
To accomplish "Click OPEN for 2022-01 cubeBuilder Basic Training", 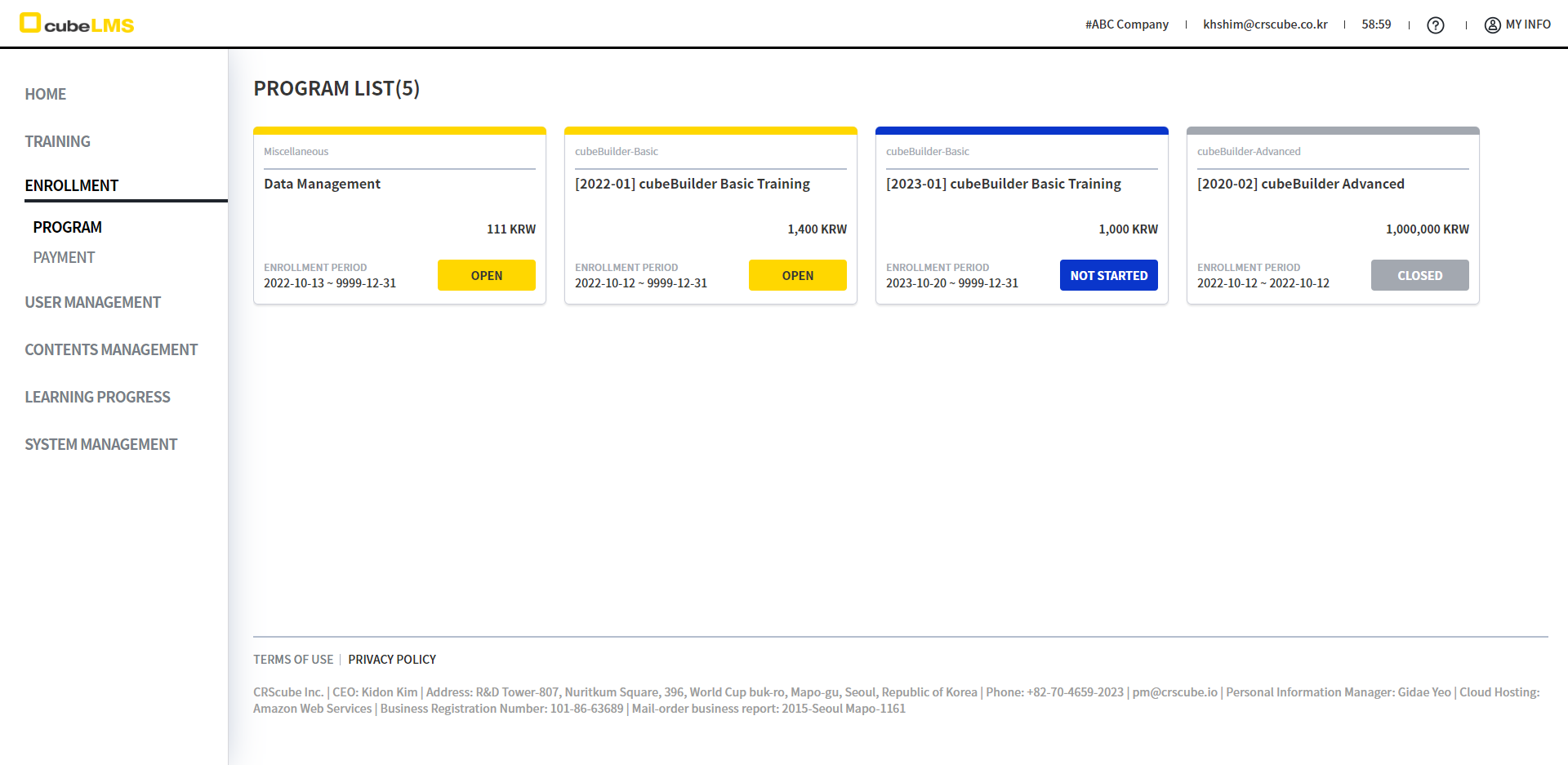I will 797,275.
